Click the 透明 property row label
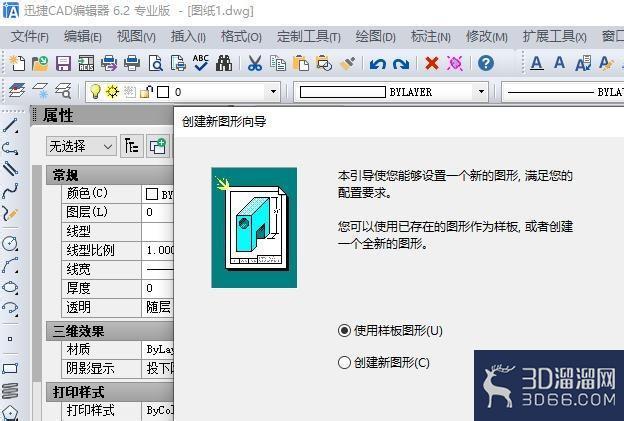Image resolution: width=624 pixels, height=421 pixels. click(x=79, y=307)
